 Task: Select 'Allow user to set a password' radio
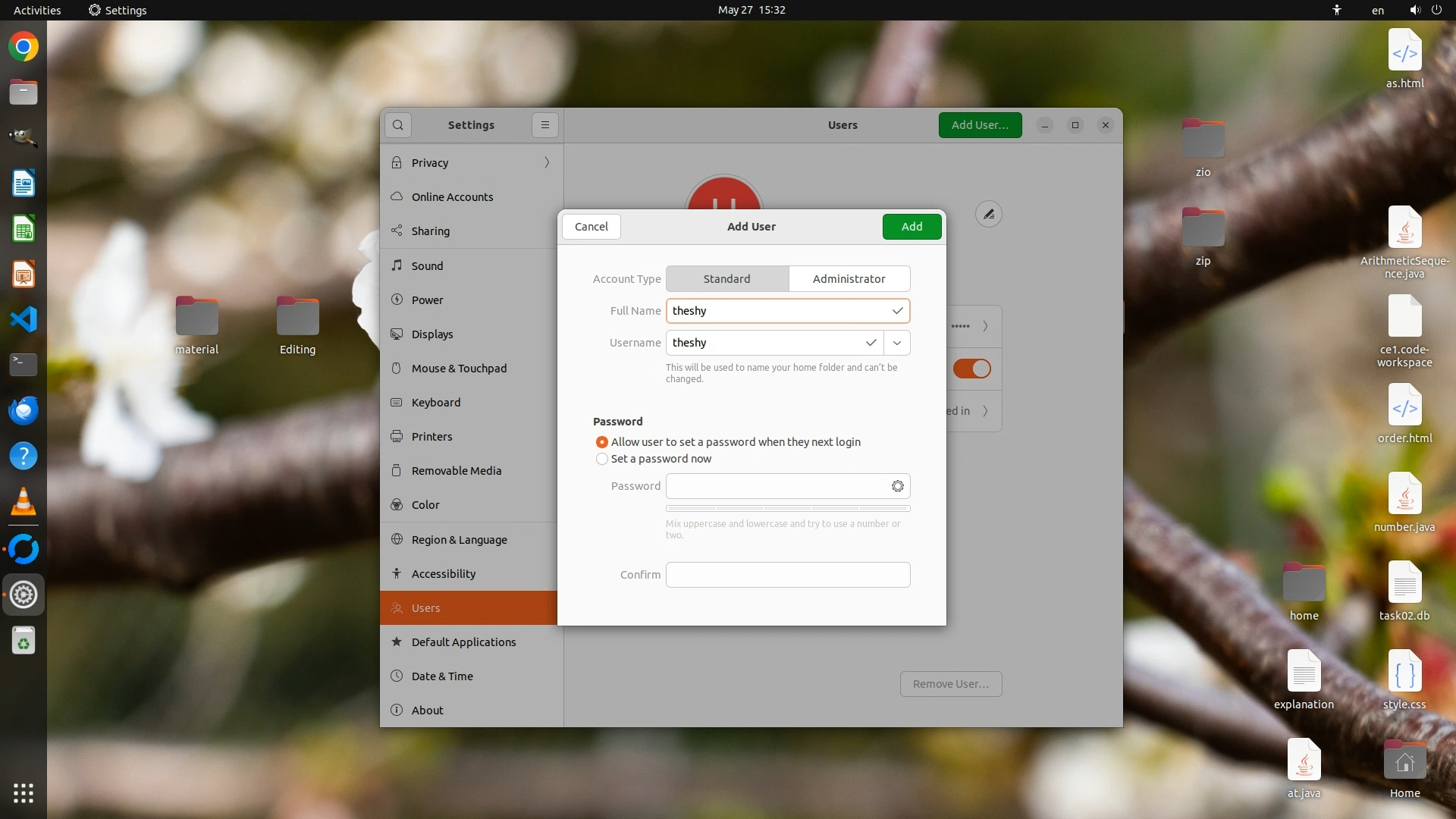coord(602,442)
